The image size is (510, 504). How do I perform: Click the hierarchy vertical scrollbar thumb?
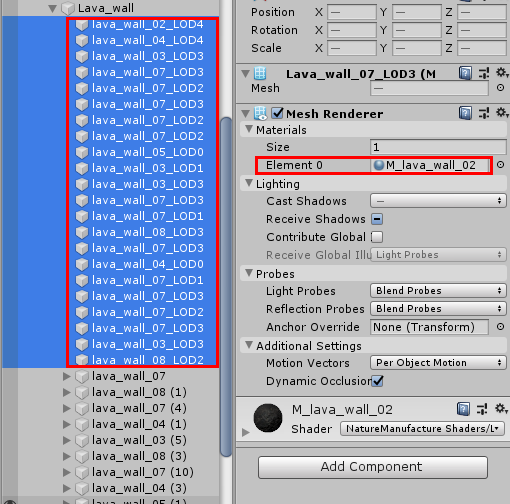click(x=226, y=287)
